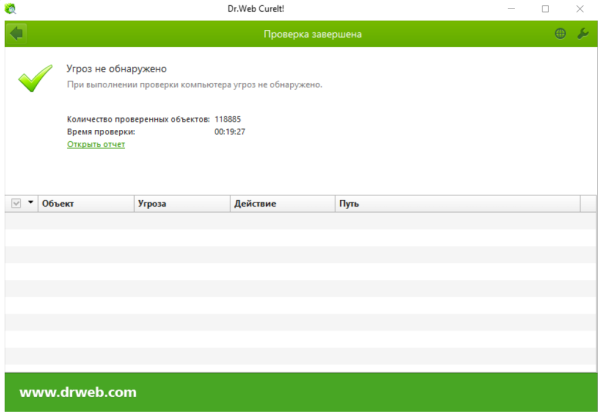
Task: Minimize the Dr.Web CureIt! window
Action: pyautogui.click(x=511, y=9)
